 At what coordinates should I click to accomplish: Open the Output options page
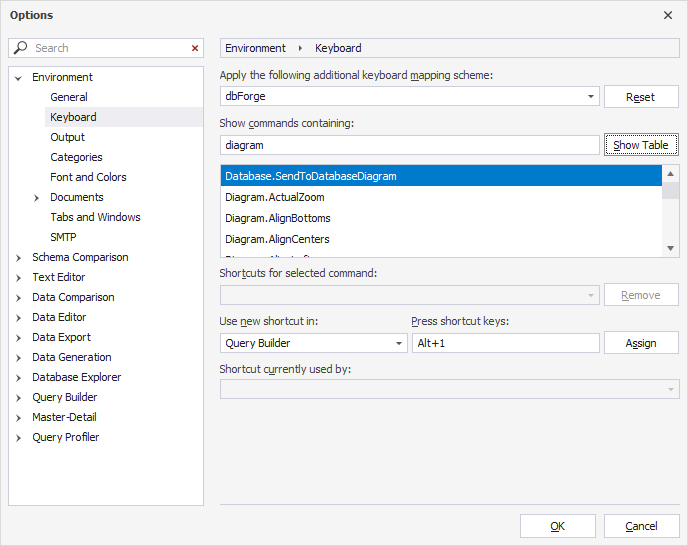pyautogui.click(x=68, y=137)
